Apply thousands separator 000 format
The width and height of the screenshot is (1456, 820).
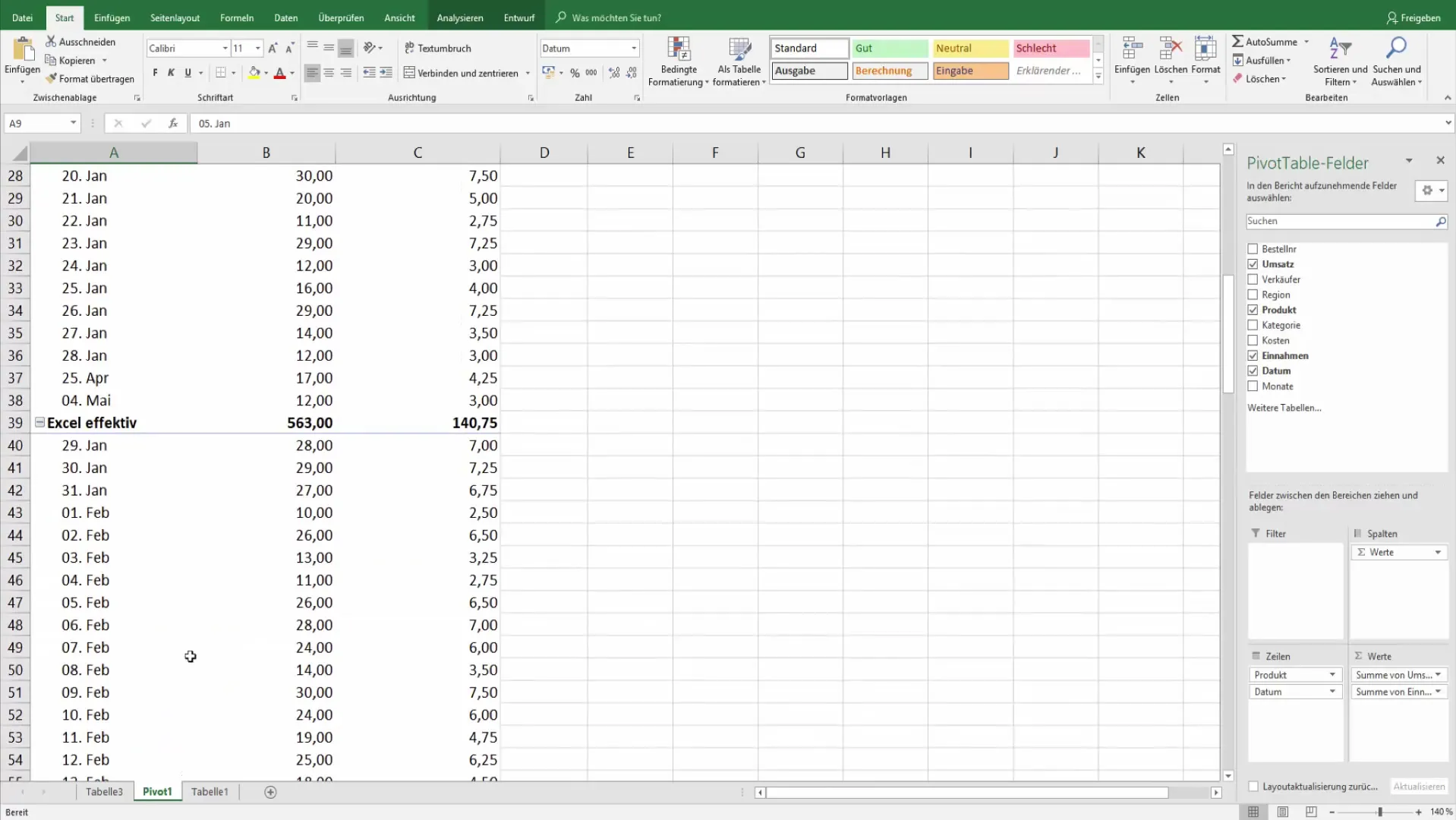[591, 73]
